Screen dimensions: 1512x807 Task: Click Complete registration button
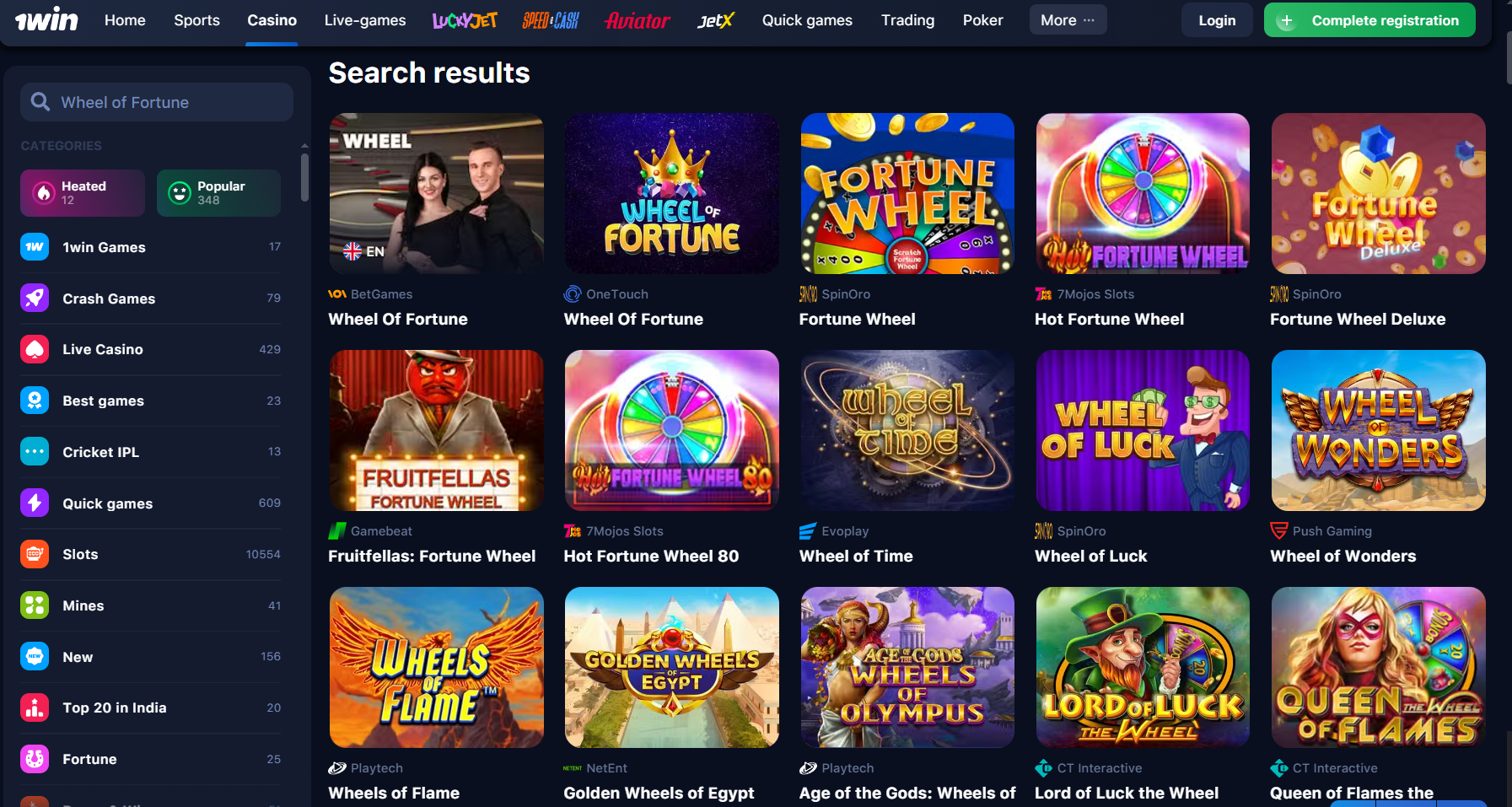1369,20
